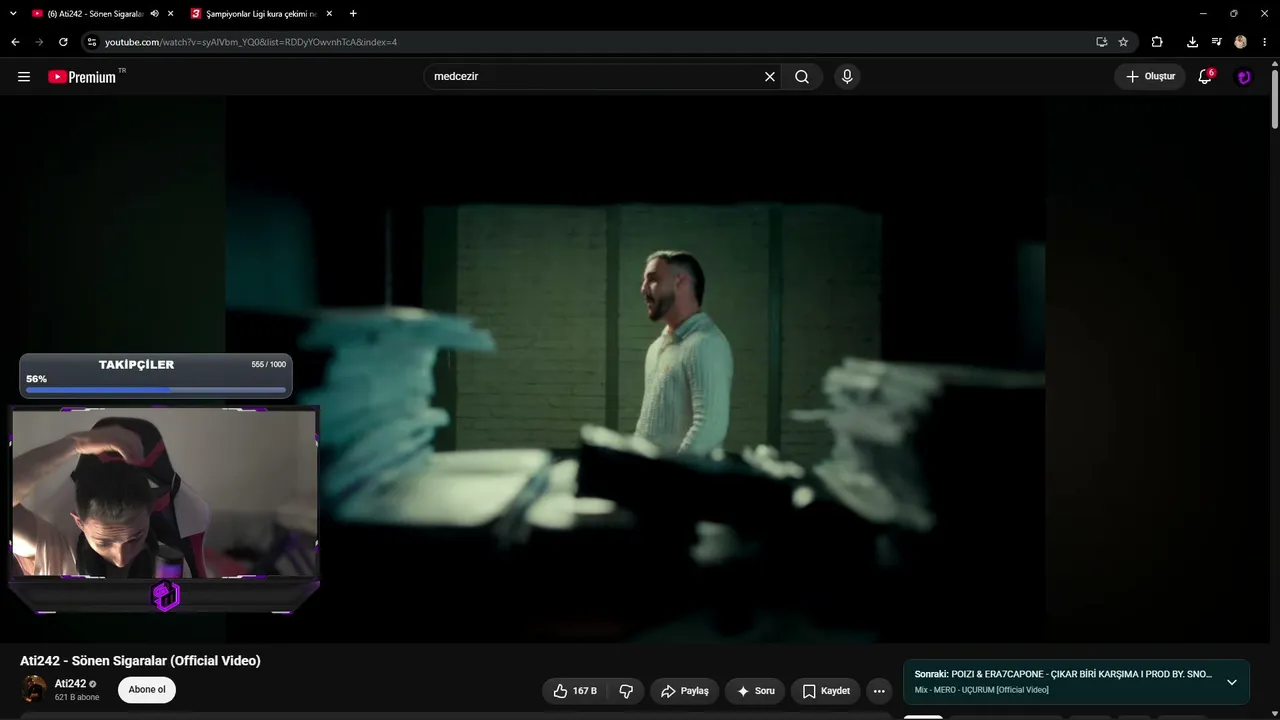The image size is (1280, 720).
Task: Subscribe with the Abone ol button
Action: [147, 690]
